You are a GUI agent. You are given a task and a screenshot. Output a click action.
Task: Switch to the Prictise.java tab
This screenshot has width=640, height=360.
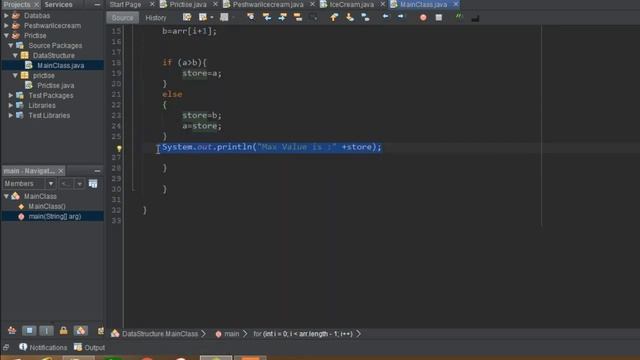pos(188,4)
